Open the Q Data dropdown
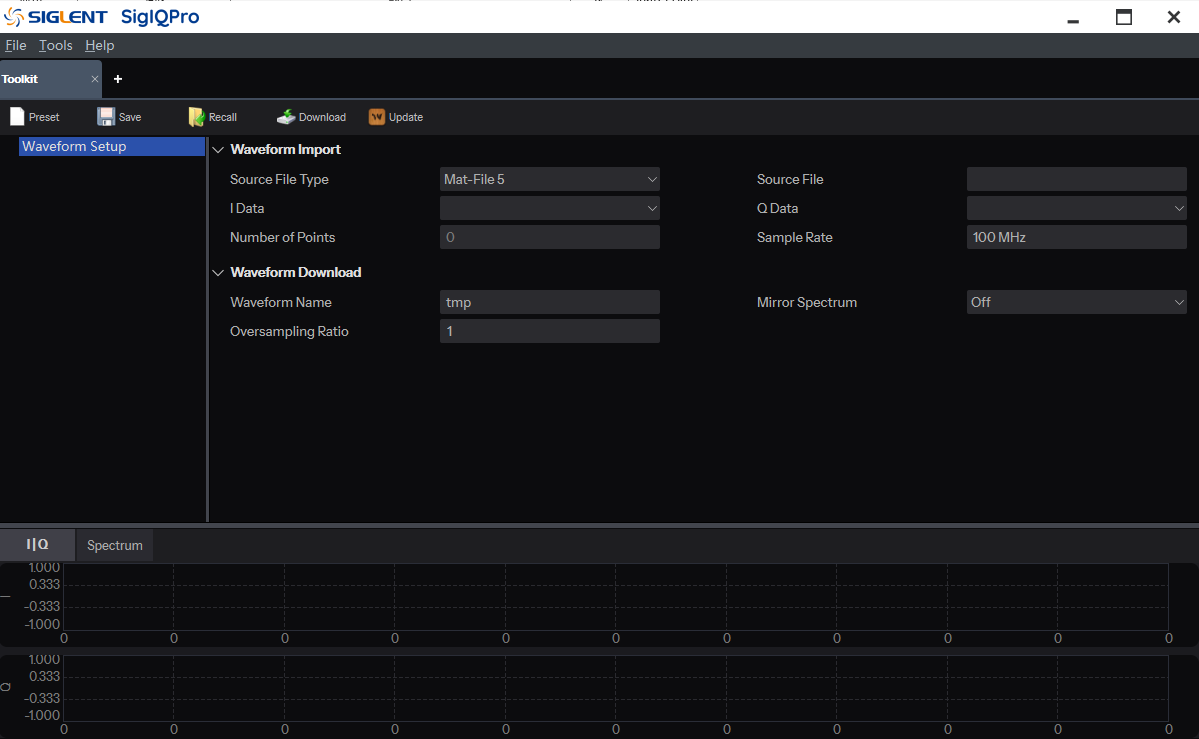The image size is (1199, 739). point(1077,208)
